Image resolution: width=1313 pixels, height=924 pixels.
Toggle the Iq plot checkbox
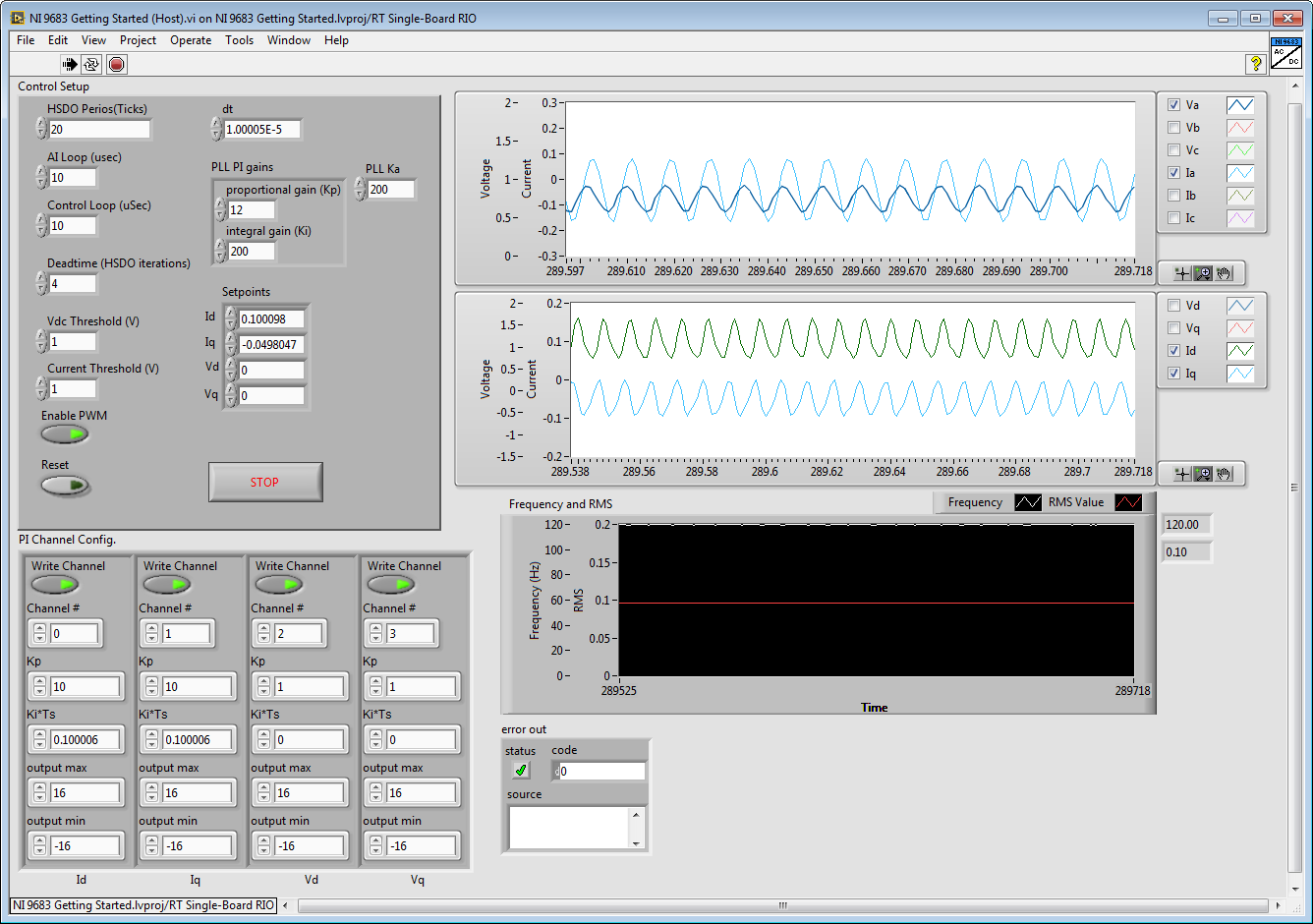[x=1173, y=374]
